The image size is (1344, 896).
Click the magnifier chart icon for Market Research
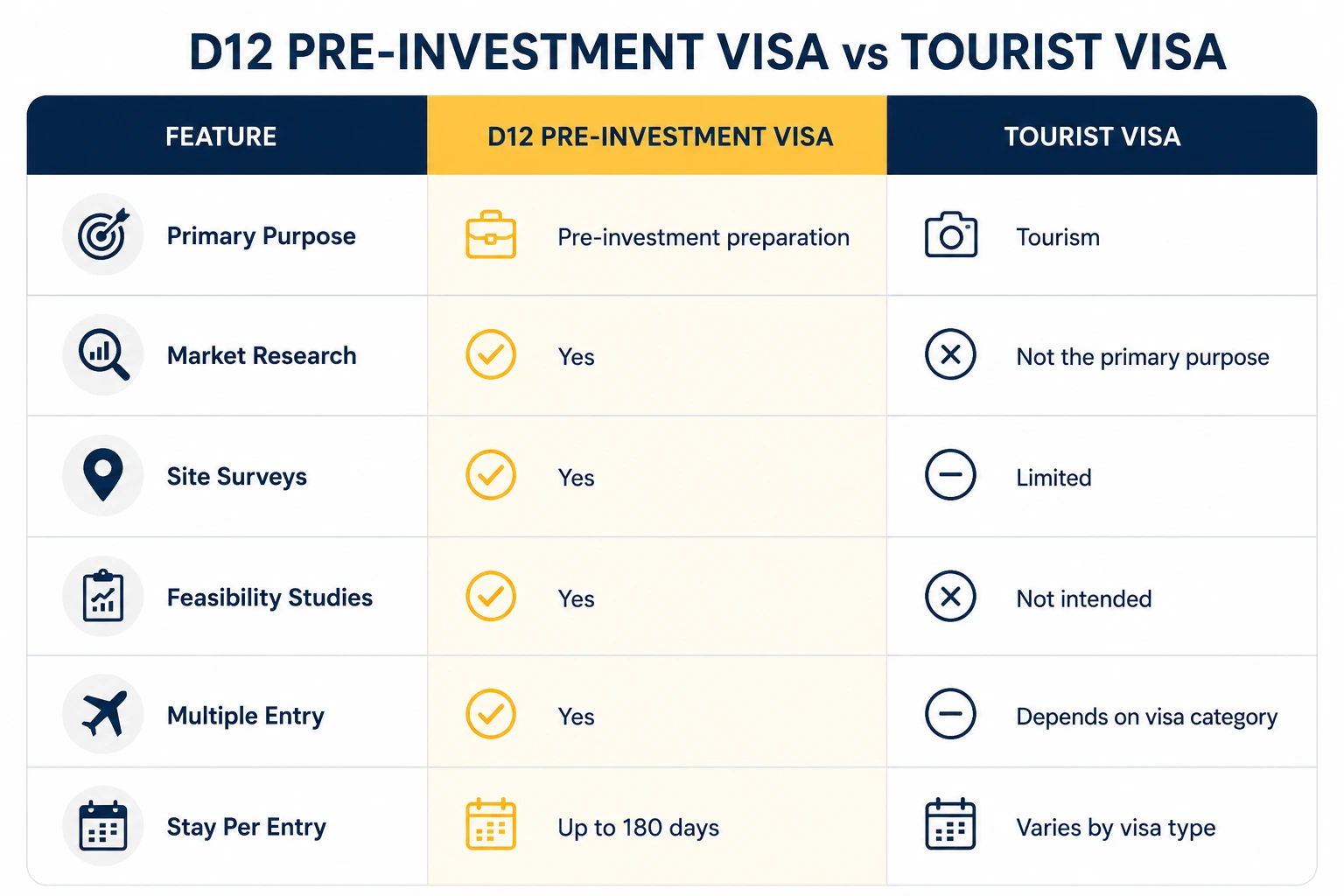[103, 354]
